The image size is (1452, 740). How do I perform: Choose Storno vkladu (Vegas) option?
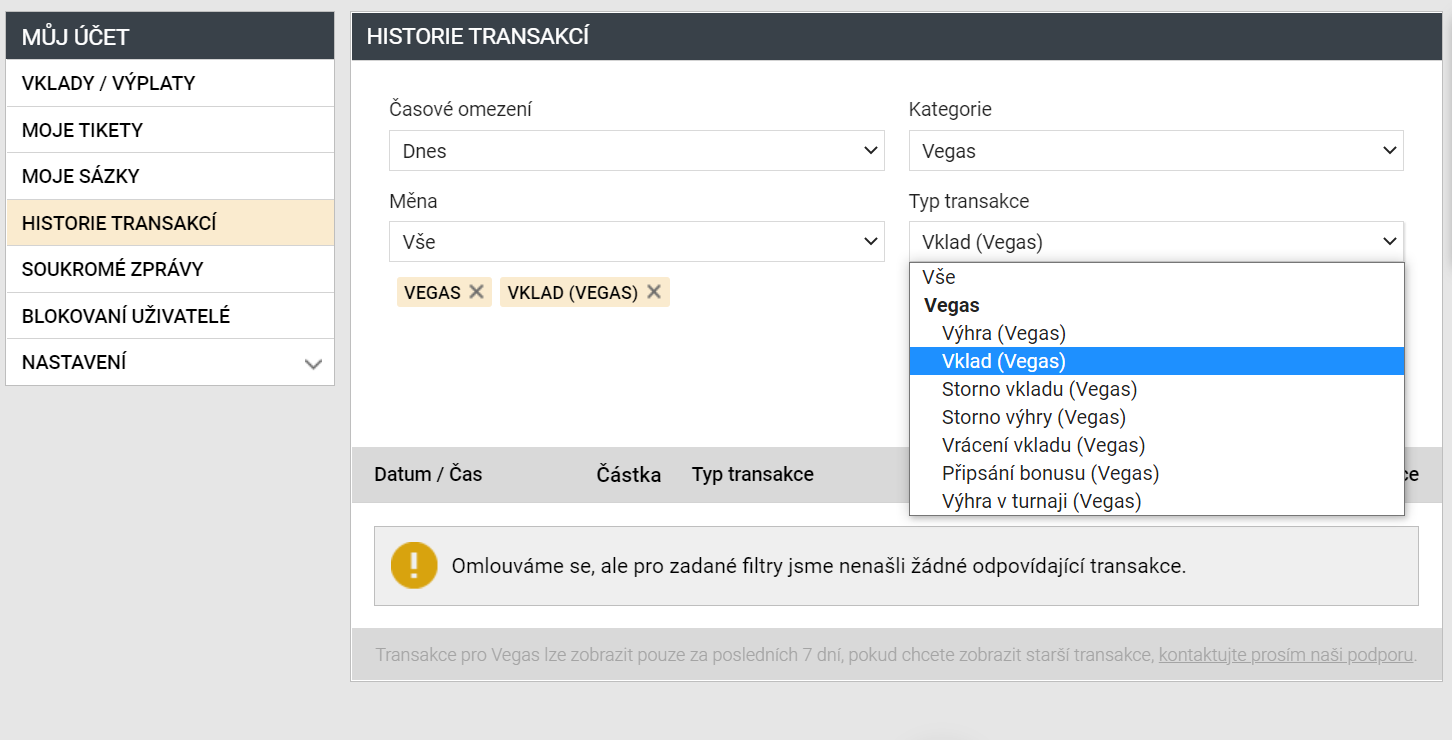point(1039,389)
